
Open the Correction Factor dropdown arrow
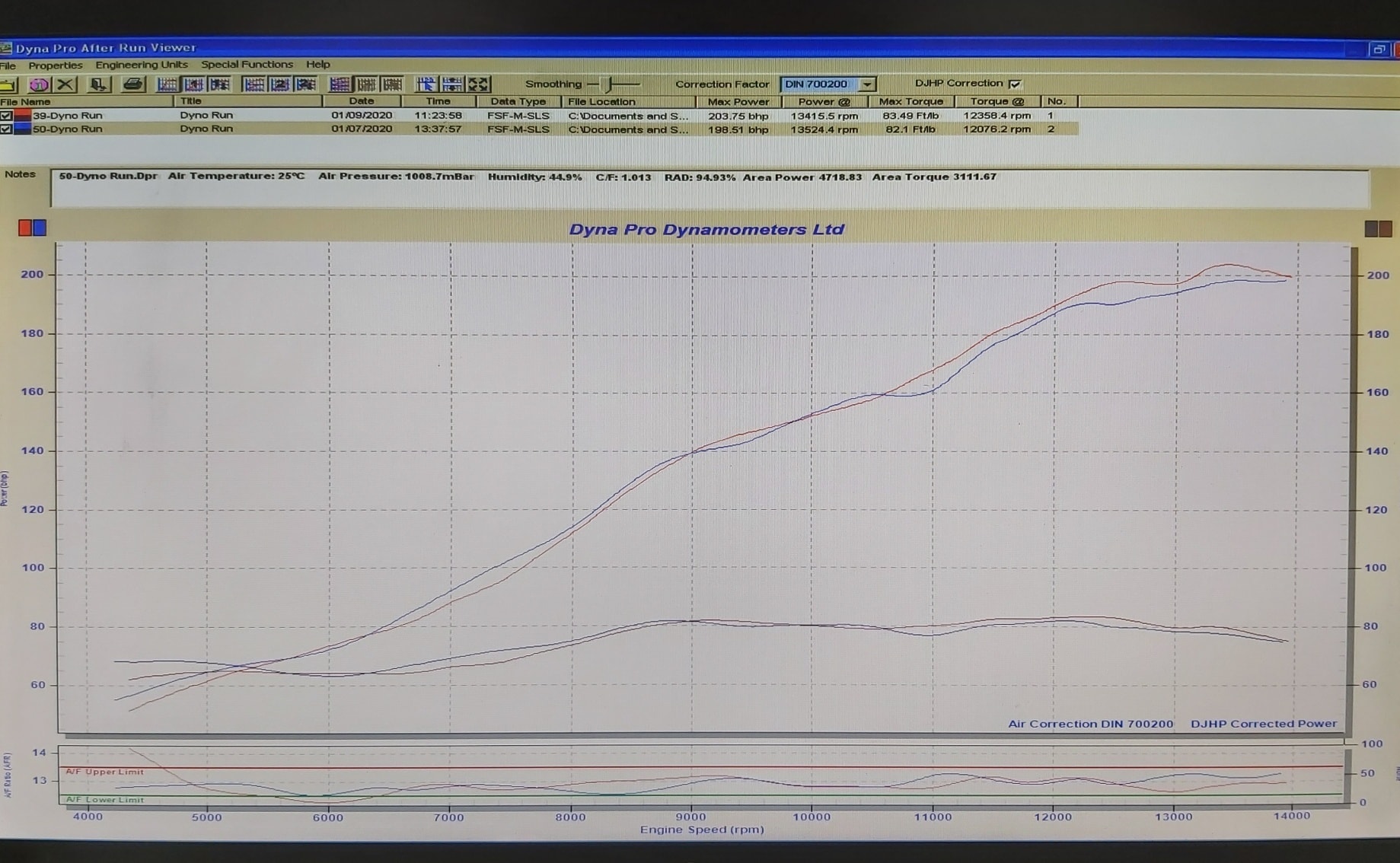coord(867,84)
